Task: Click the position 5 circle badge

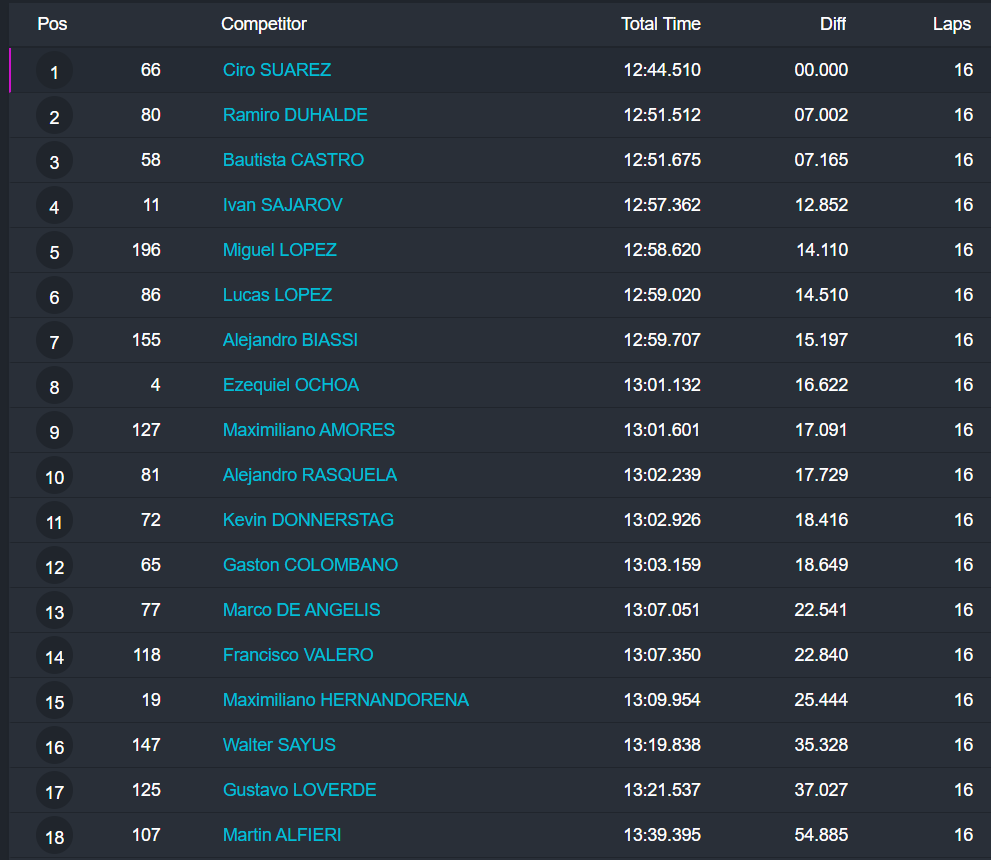Action: [x=54, y=252]
